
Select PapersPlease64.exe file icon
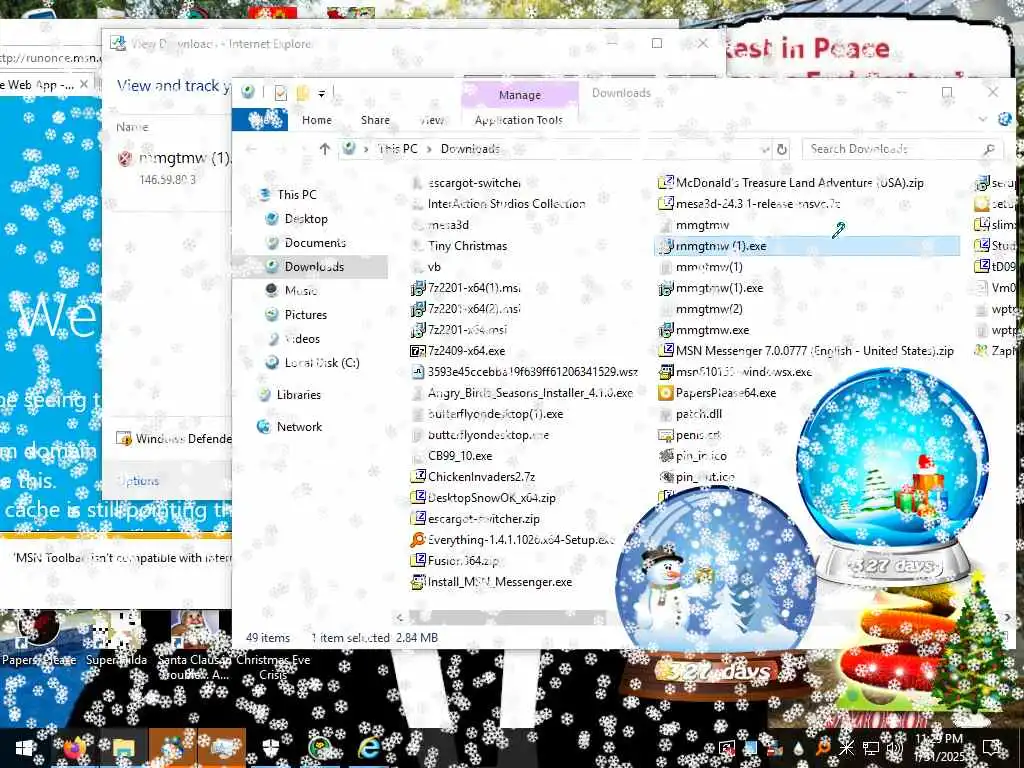(665, 393)
